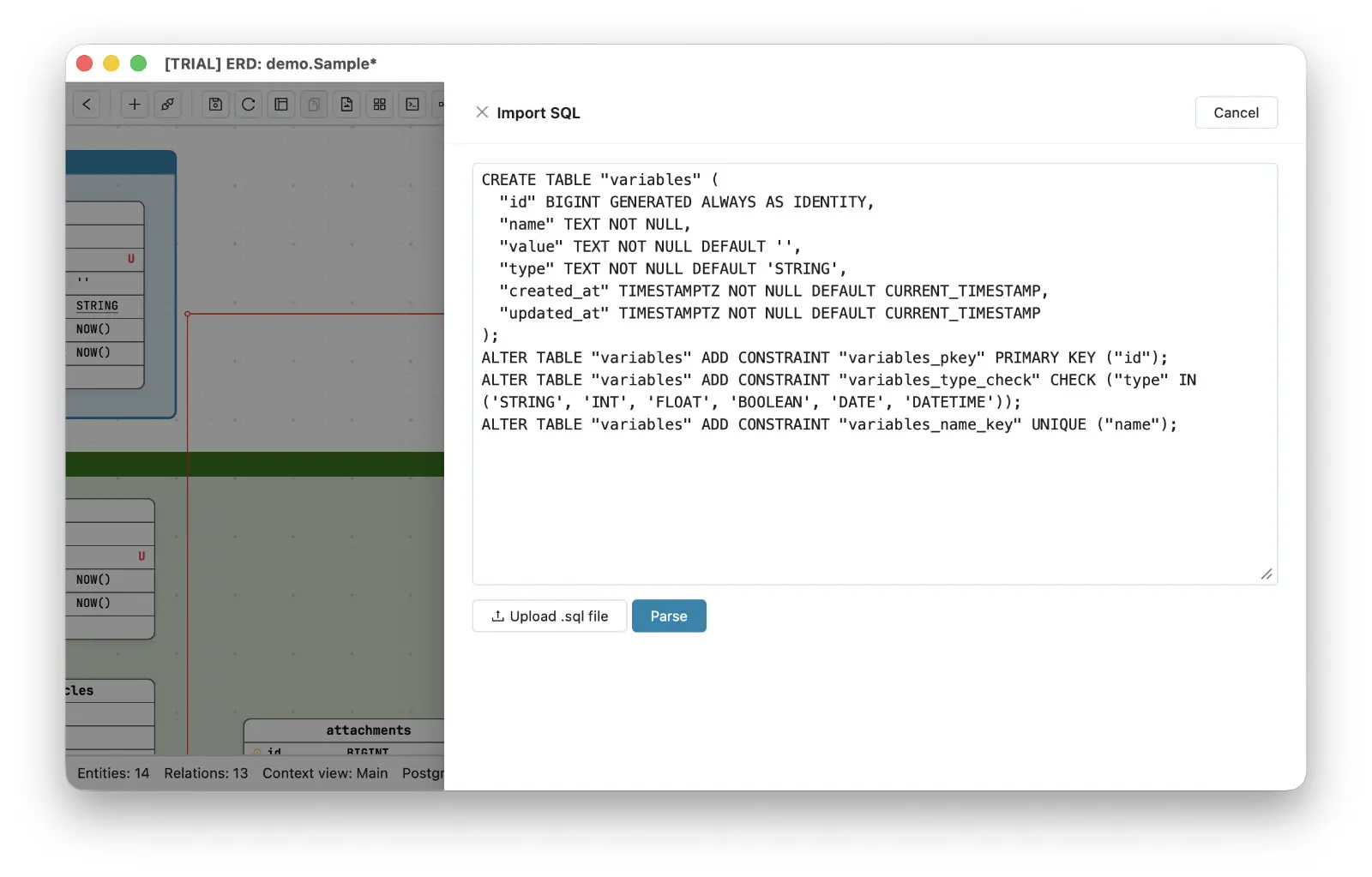Click the [TRIAL] ERD: demo.Sample* window title

pos(271,63)
